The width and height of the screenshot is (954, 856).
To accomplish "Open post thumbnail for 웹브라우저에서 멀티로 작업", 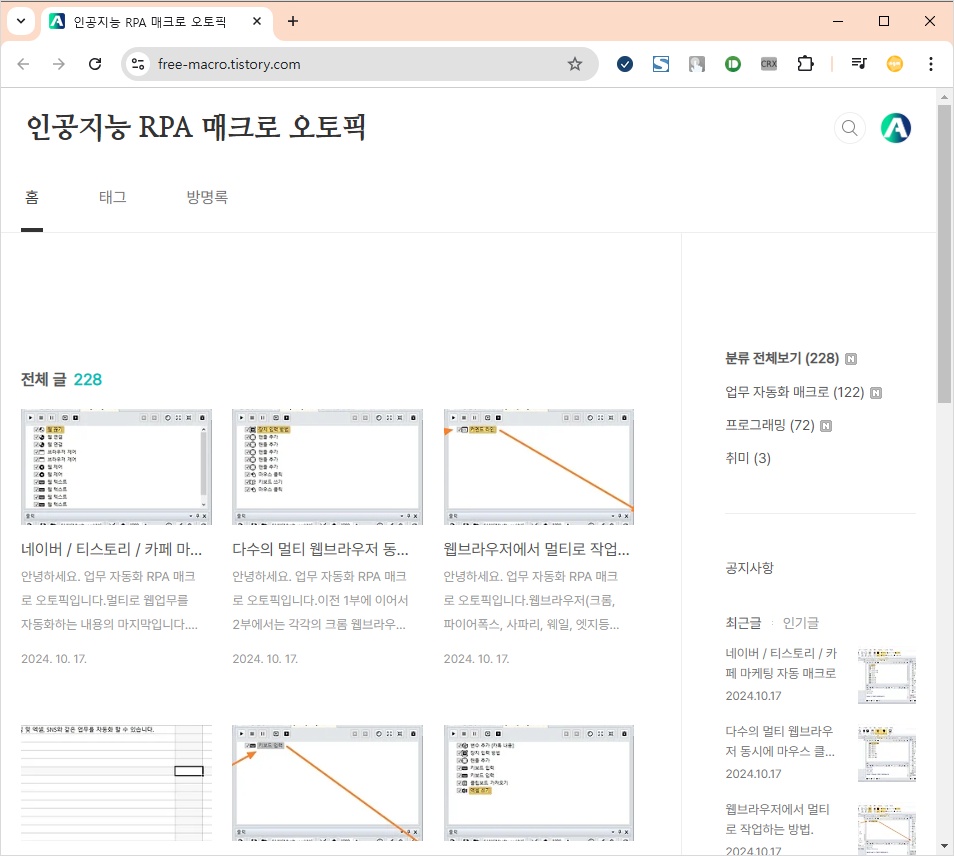I will [538, 467].
